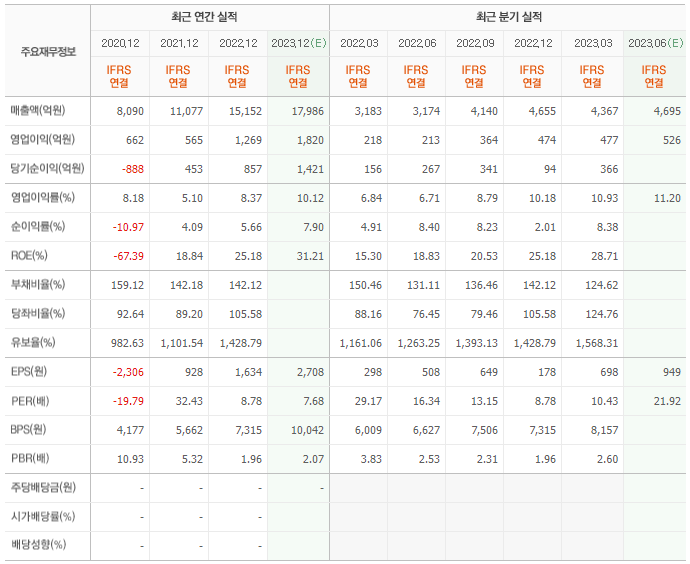
Task: Click the '당좌비율(%)' row label
Action: click(38, 314)
